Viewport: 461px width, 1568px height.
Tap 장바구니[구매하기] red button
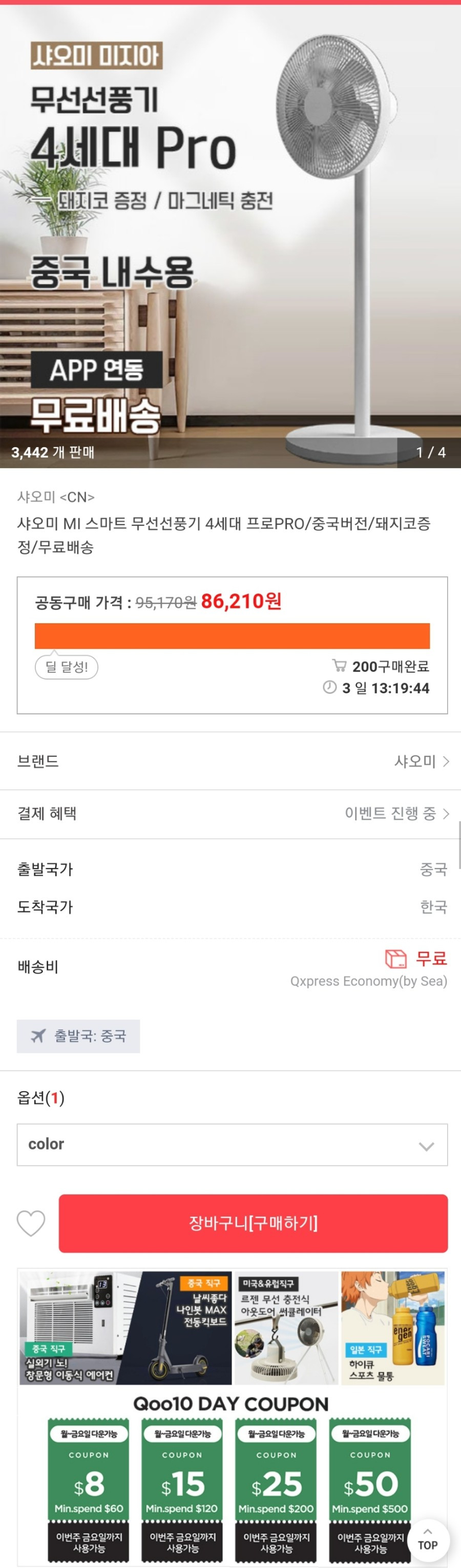pyautogui.click(x=254, y=1223)
